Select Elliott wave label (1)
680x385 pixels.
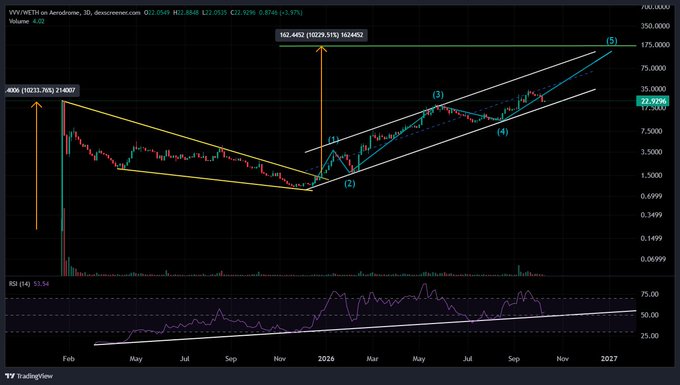click(333, 140)
